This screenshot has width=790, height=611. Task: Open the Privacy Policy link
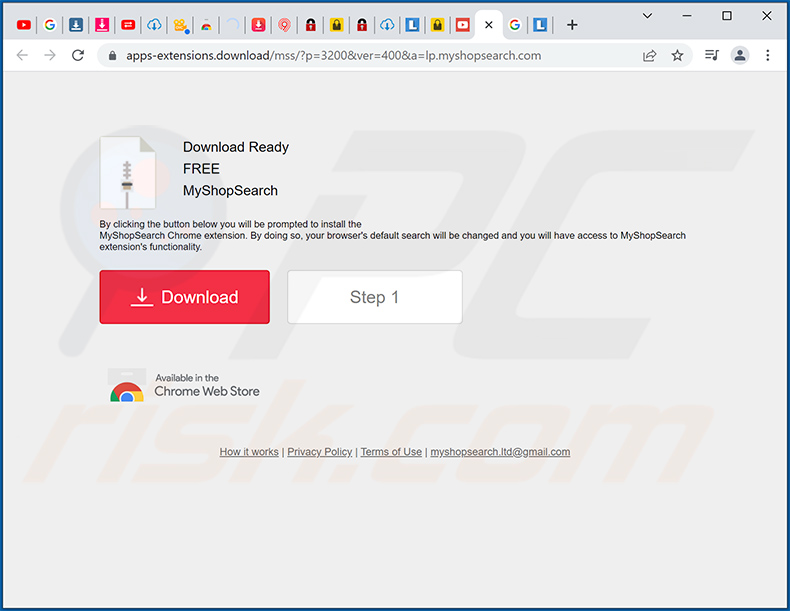[x=319, y=452]
